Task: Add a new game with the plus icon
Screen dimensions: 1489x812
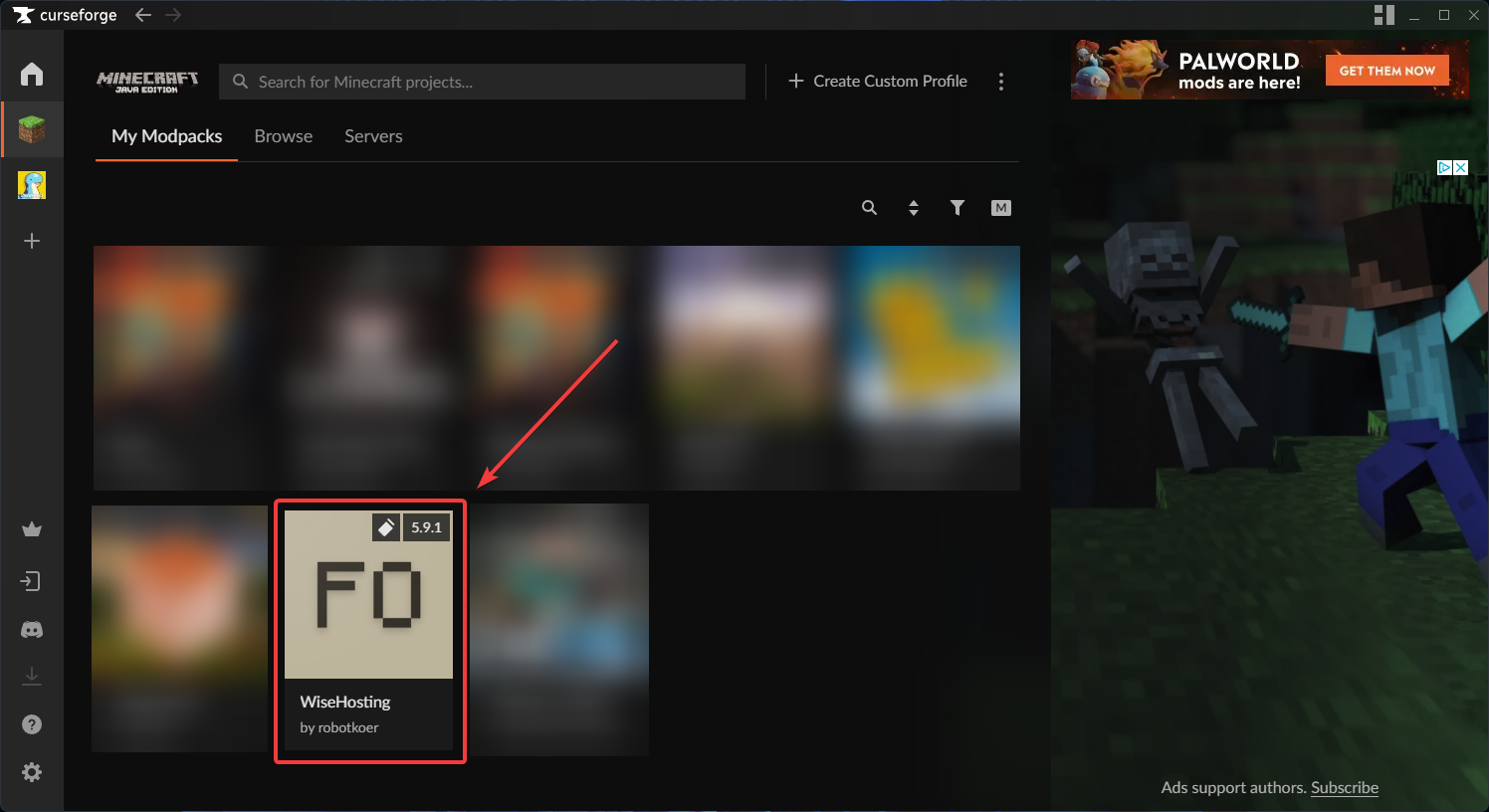Action: click(x=32, y=241)
